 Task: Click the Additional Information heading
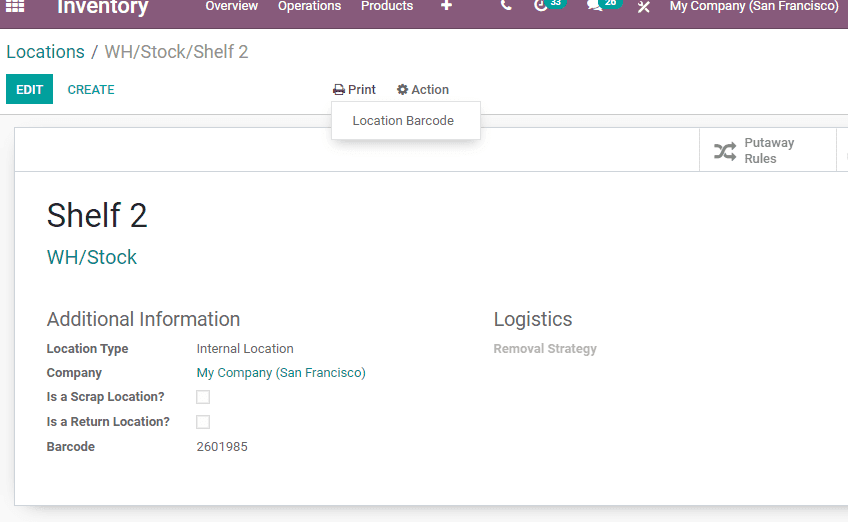pyautogui.click(x=143, y=319)
